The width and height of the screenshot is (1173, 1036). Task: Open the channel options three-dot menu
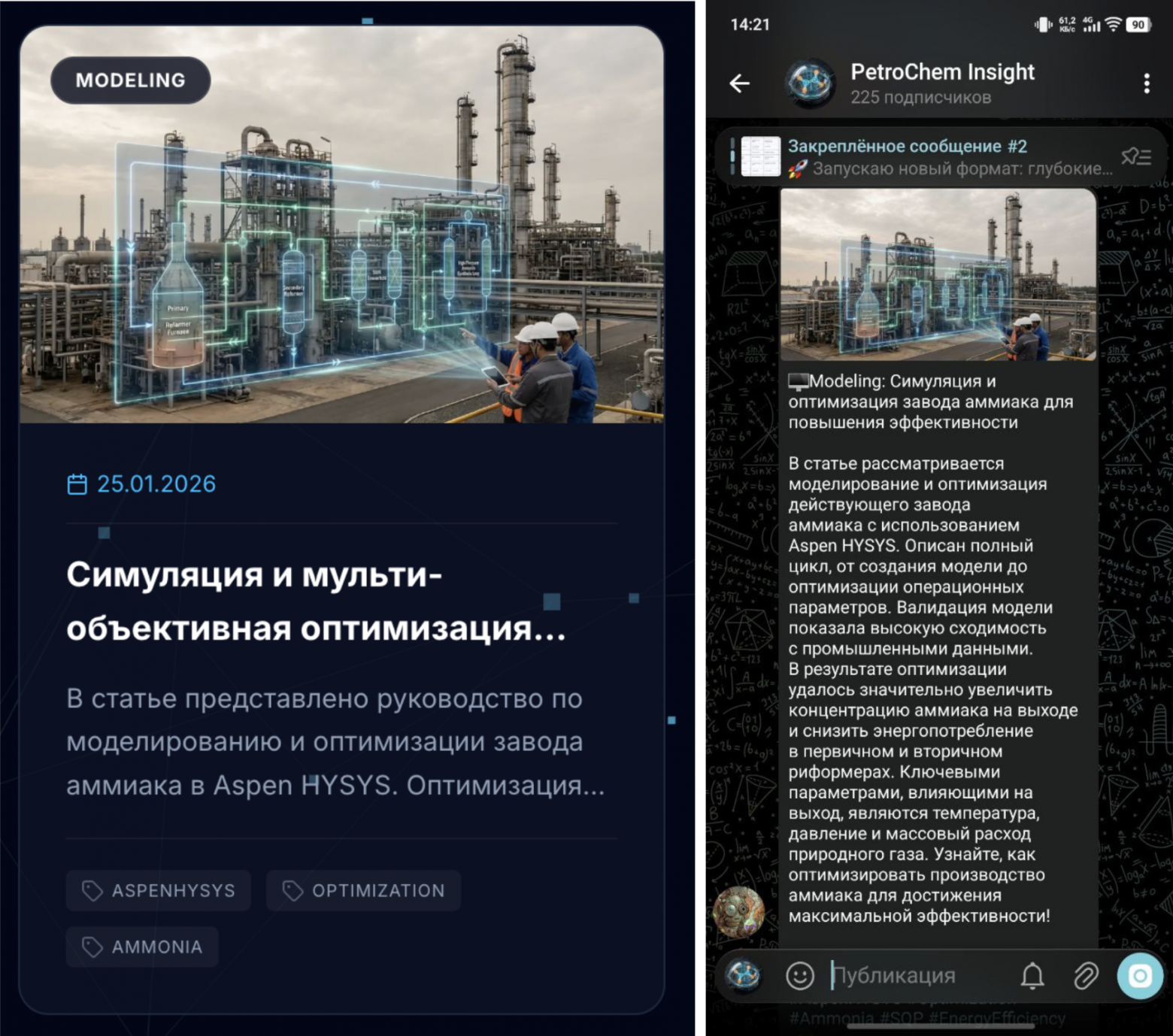[x=1146, y=81]
